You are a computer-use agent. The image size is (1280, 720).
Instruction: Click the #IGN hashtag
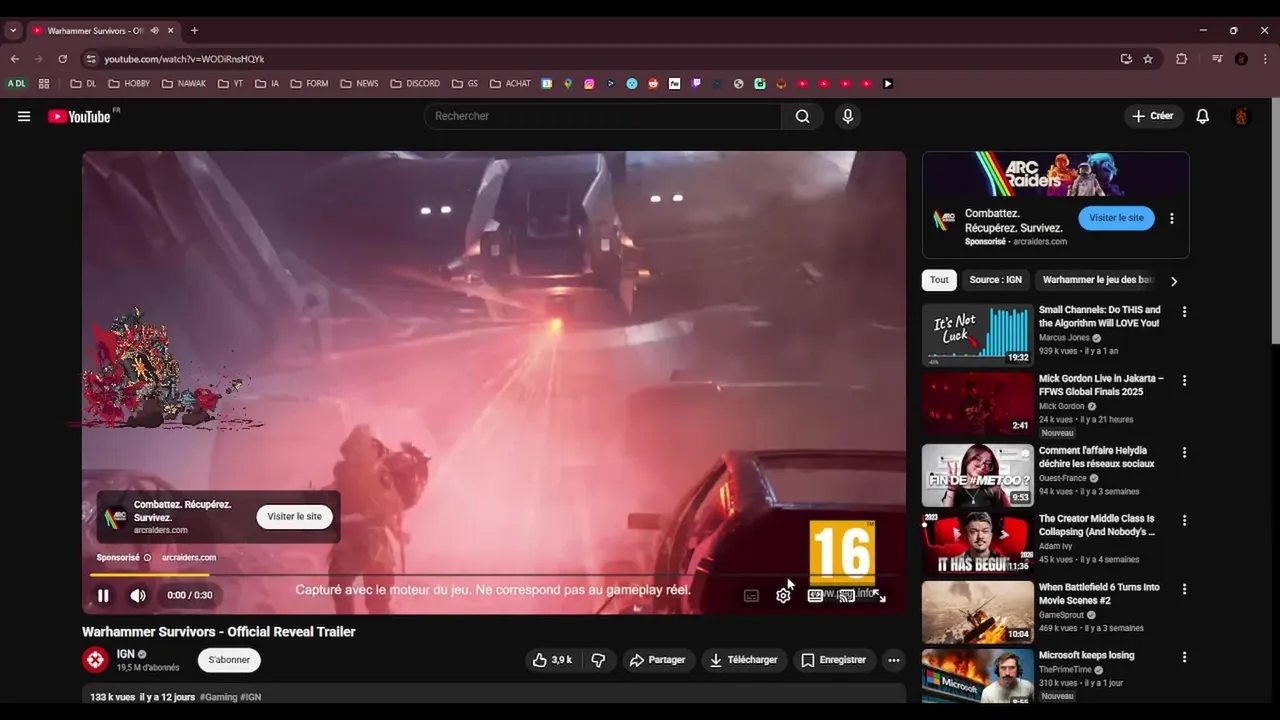coord(250,697)
